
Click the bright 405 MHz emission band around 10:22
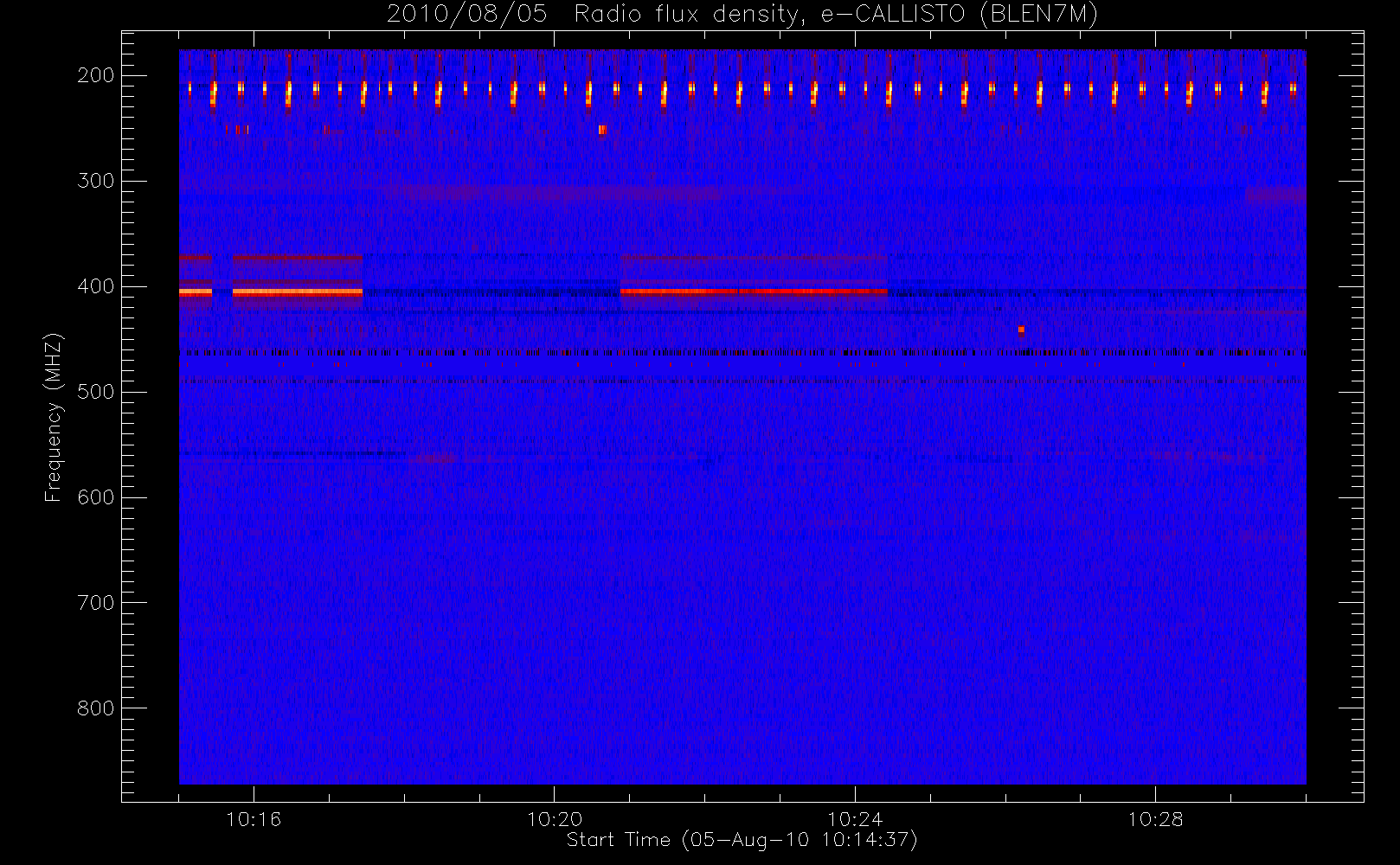point(753,292)
